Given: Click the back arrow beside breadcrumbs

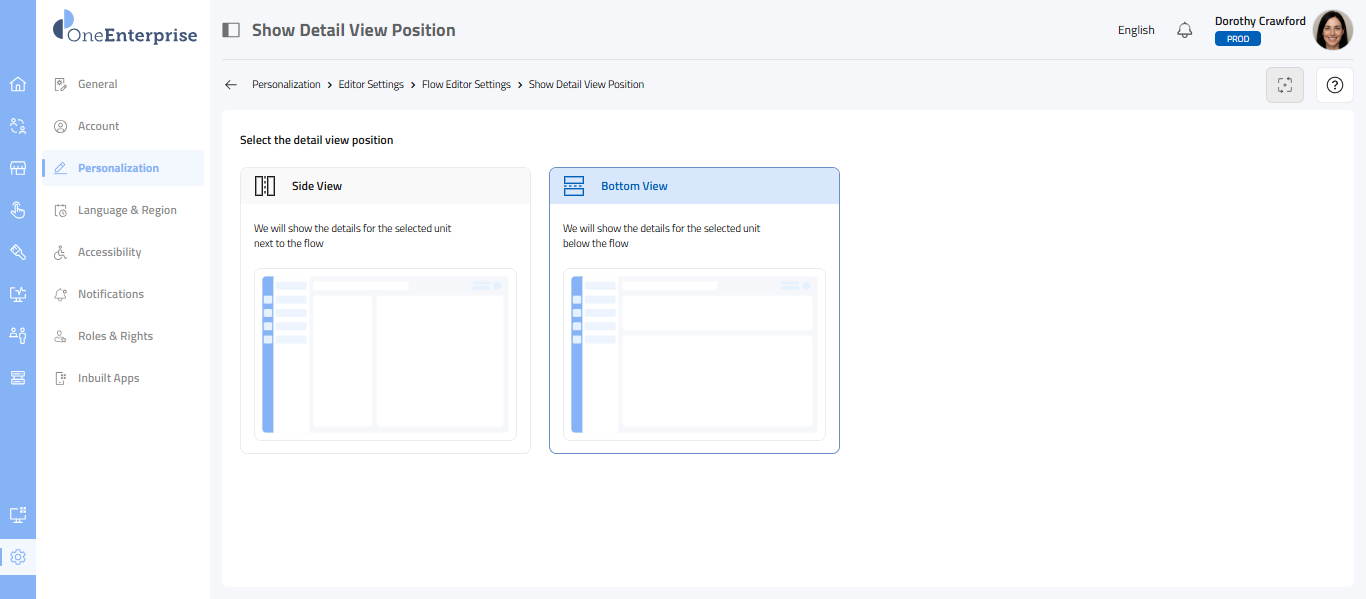Looking at the screenshot, I should [231, 85].
